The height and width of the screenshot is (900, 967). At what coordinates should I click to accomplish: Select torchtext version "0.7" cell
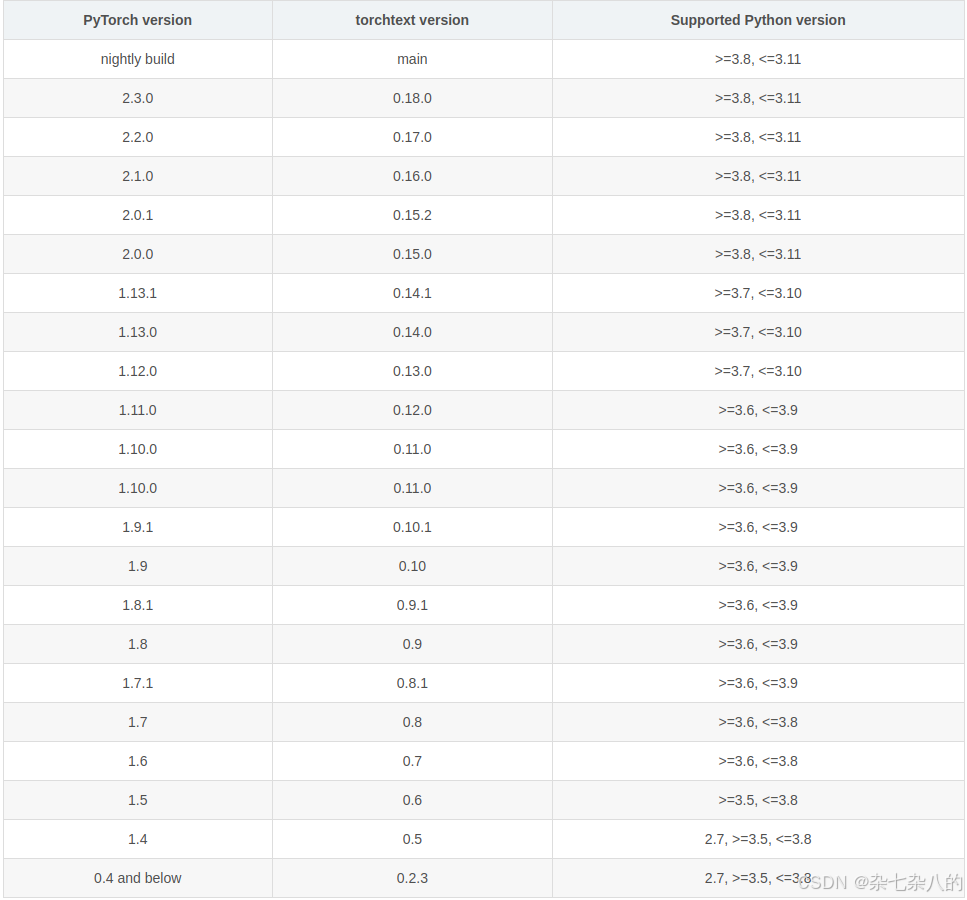pyautogui.click(x=412, y=761)
